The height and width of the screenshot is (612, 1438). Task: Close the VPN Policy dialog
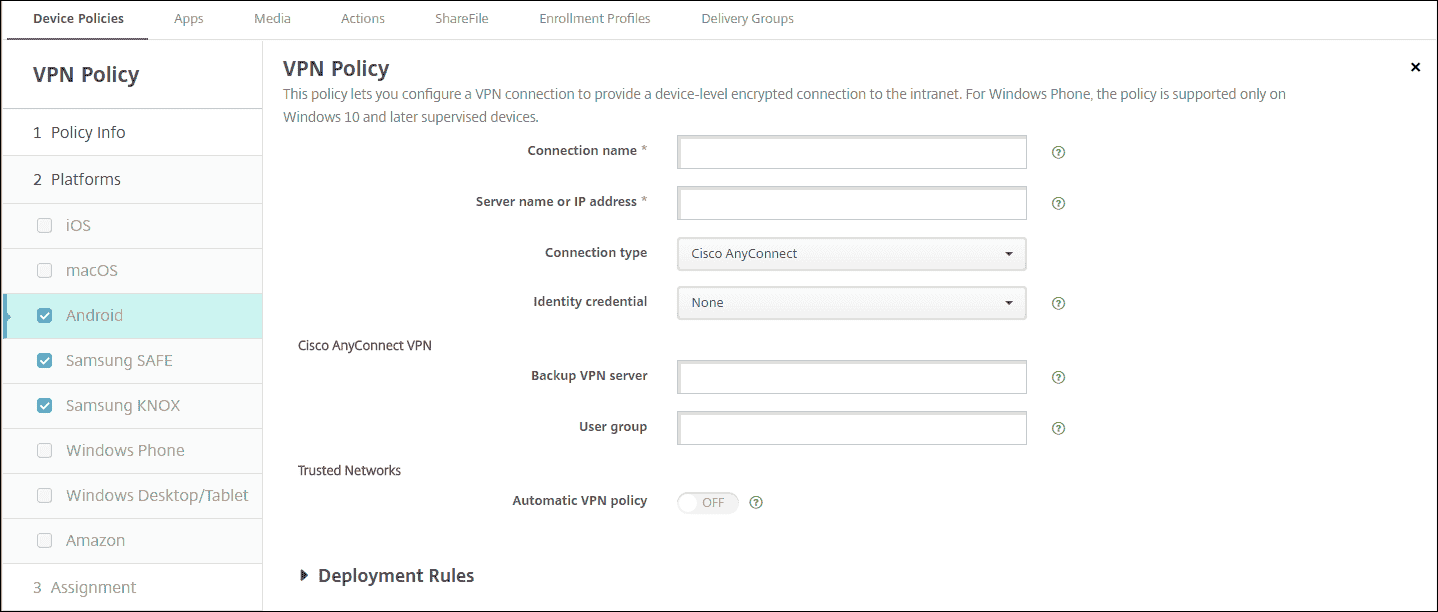coord(1415,67)
